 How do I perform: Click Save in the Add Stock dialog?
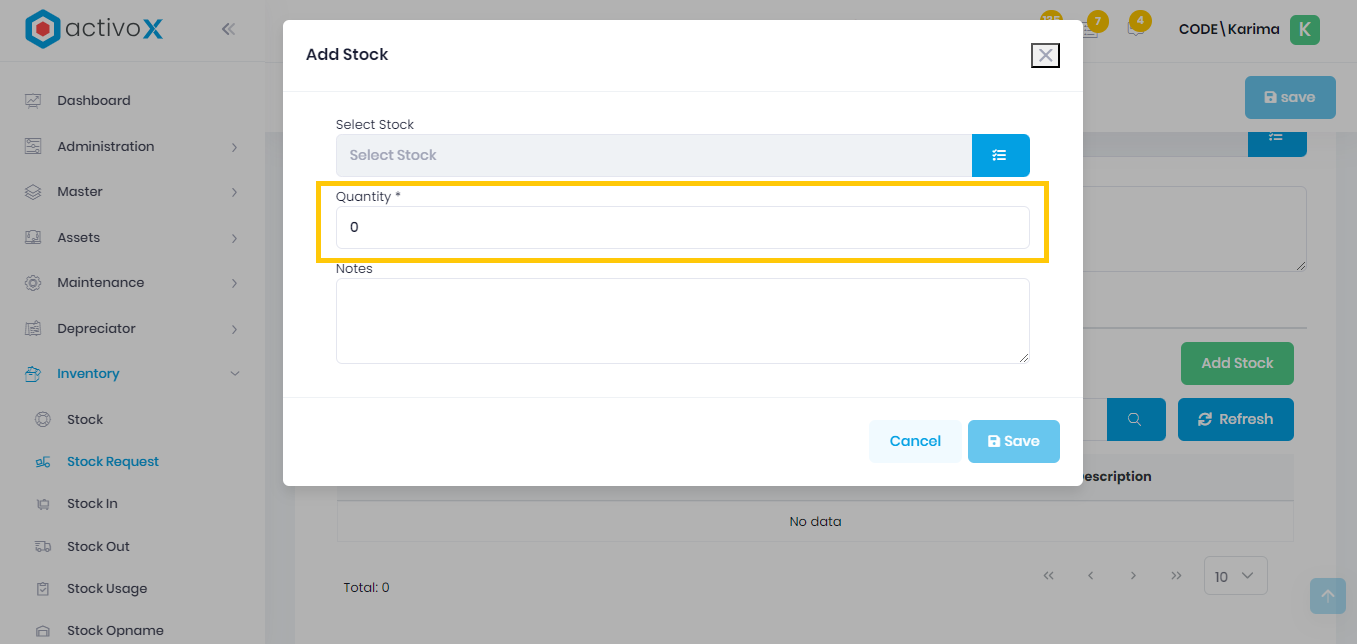[x=1013, y=441]
